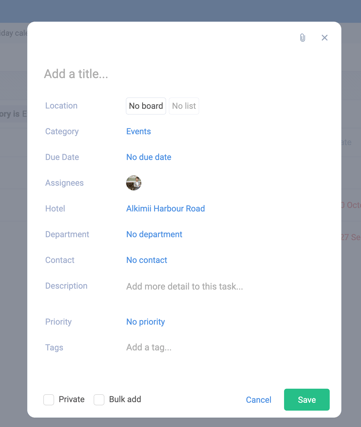Pick a contact via No contact
The width and height of the screenshot is (361, 427).
[x=146, y=260]
